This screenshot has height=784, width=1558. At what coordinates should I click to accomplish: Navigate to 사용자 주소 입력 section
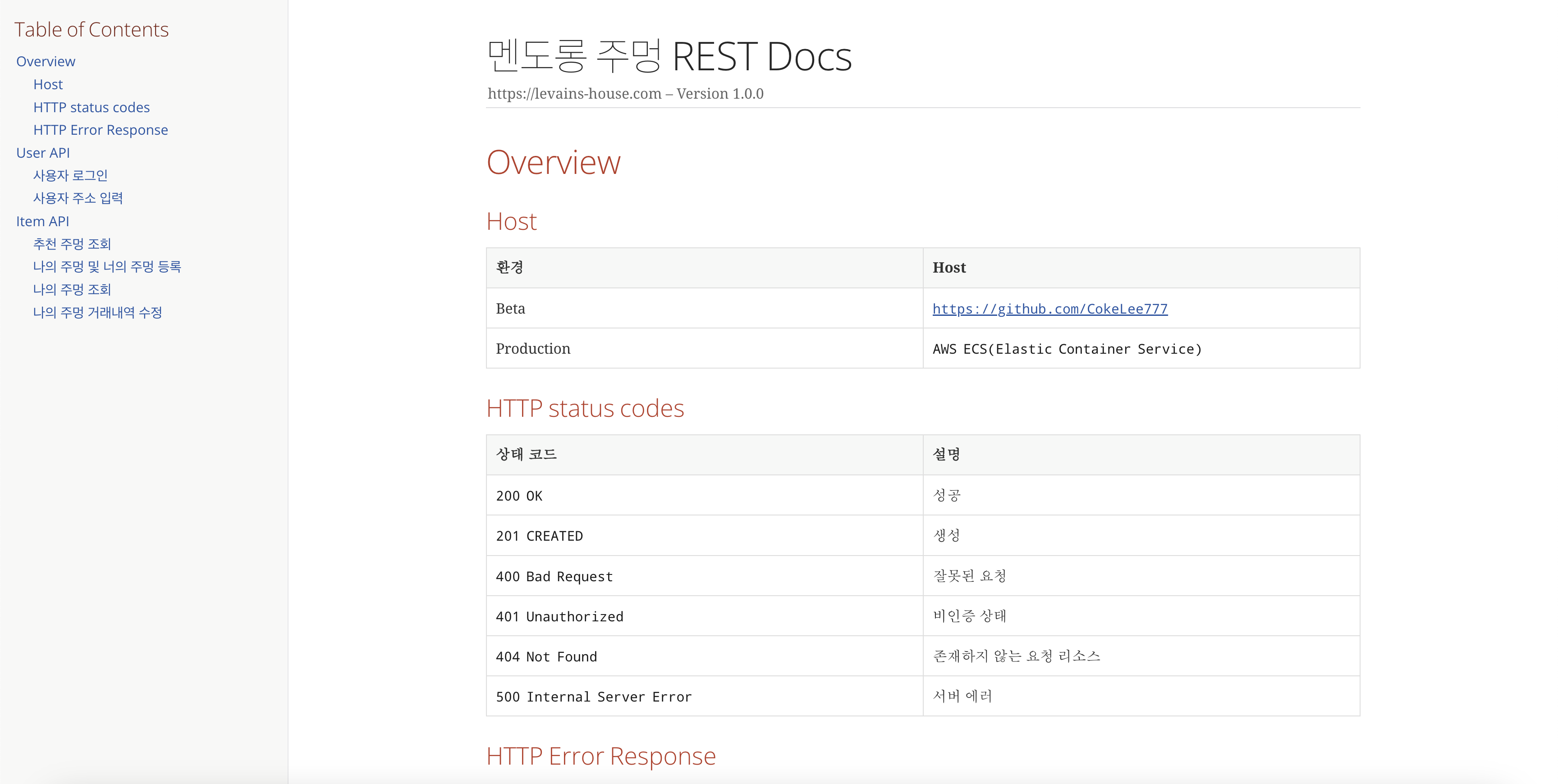coord(78,198)
